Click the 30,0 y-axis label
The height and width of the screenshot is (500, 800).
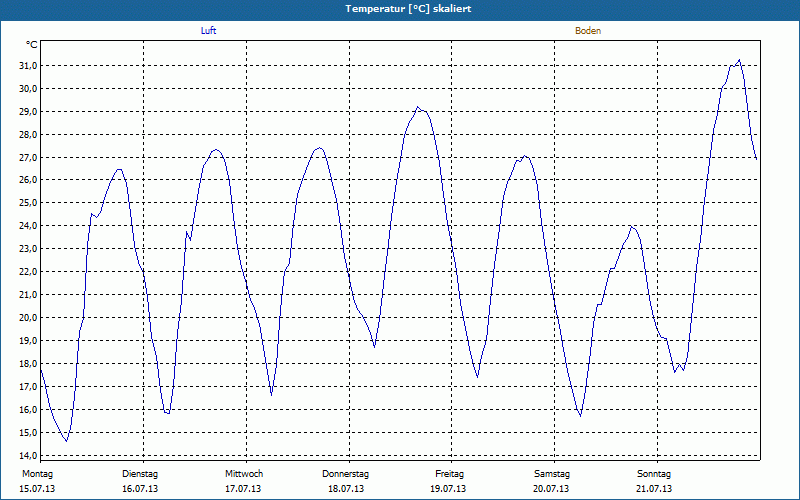click(28, 88)
